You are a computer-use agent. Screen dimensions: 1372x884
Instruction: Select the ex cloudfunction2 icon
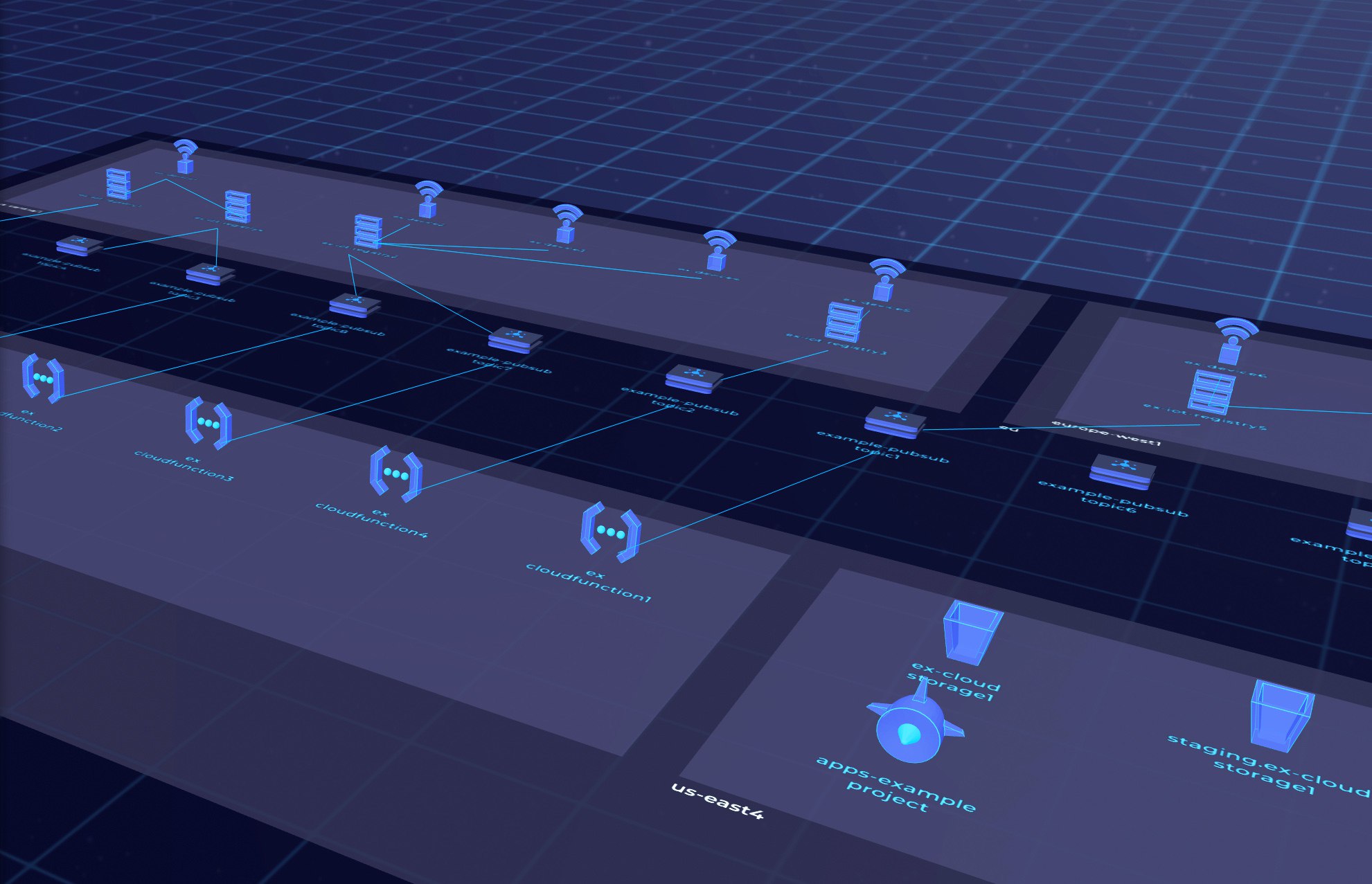pos(43,378)
